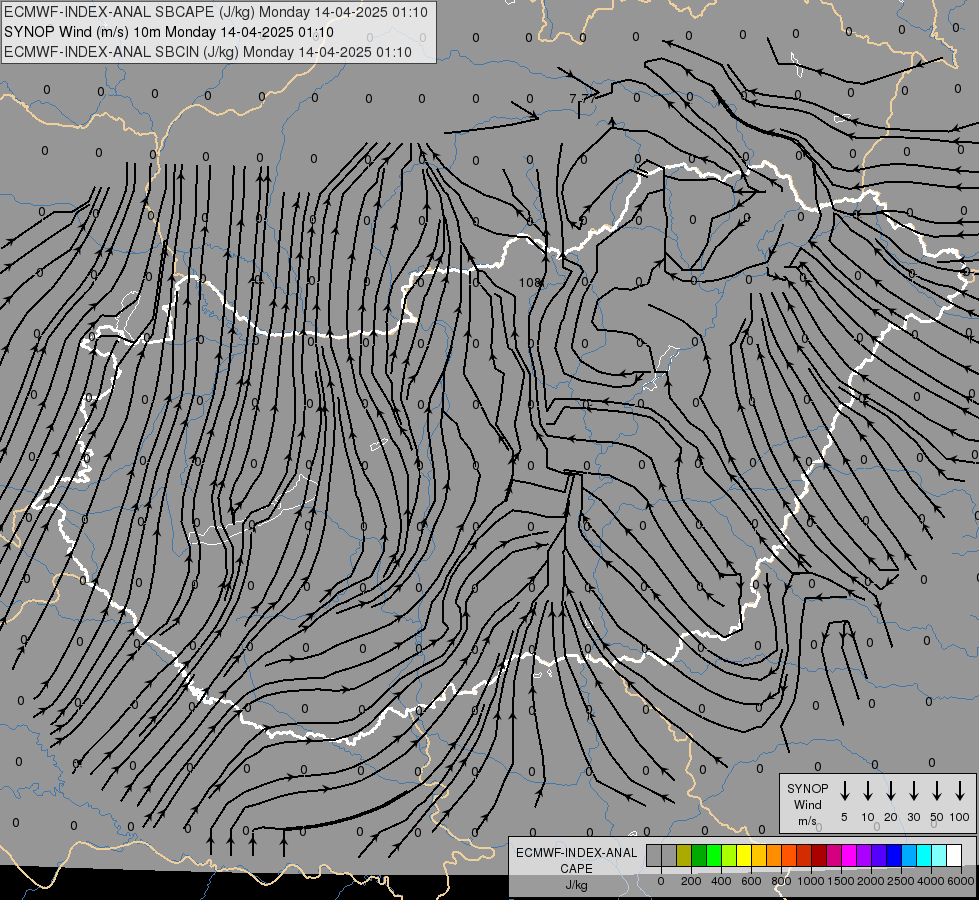Pick the sky blue swatch after 2500

point(908,855)
